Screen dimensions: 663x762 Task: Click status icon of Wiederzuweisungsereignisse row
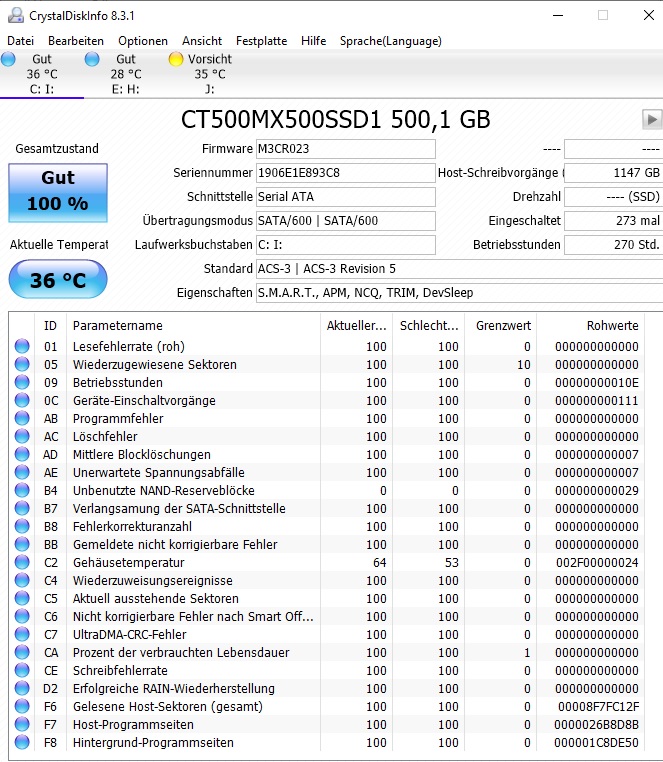click(x=22, y=580)
